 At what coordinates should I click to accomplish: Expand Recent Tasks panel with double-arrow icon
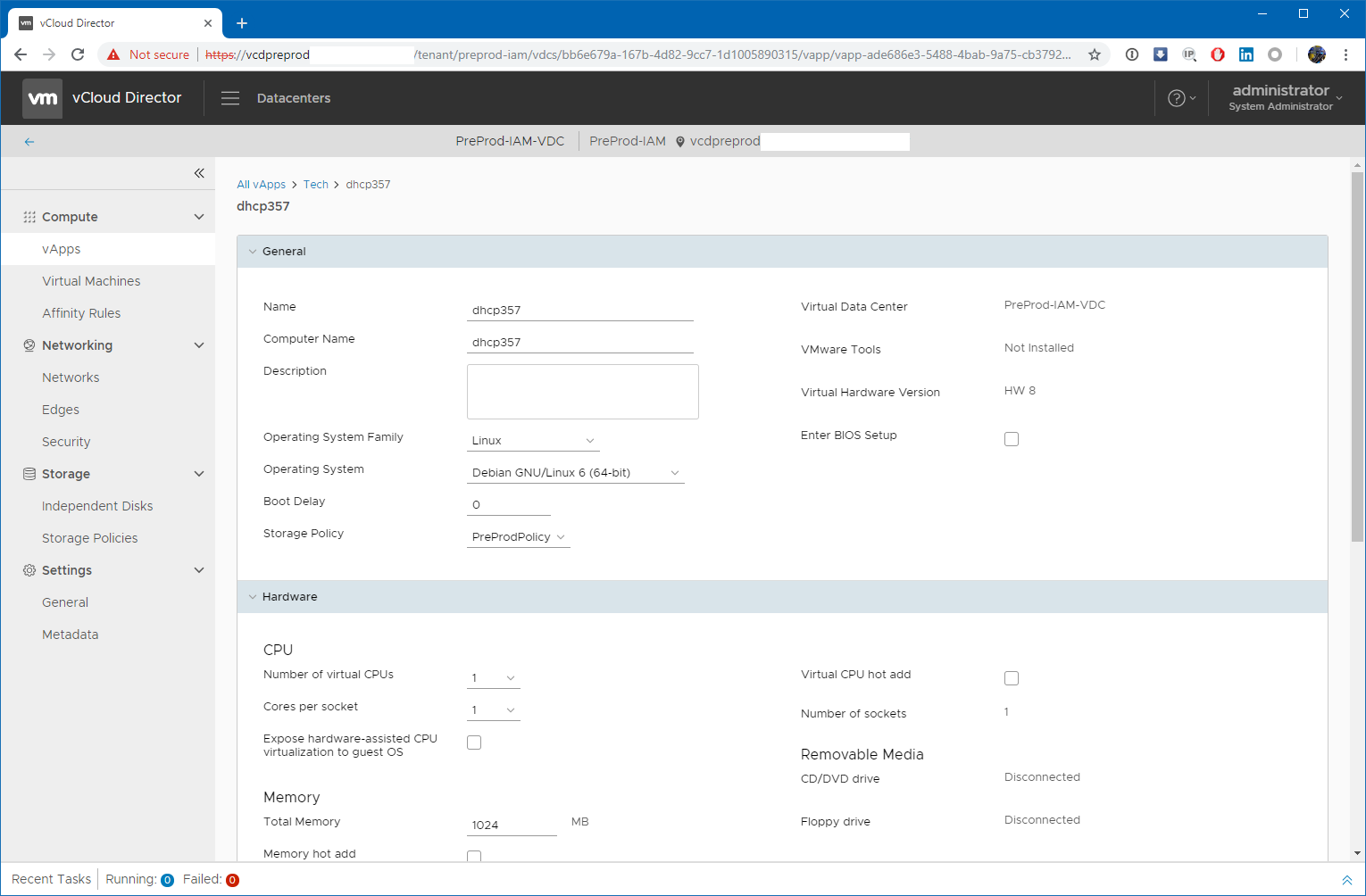1346,880
